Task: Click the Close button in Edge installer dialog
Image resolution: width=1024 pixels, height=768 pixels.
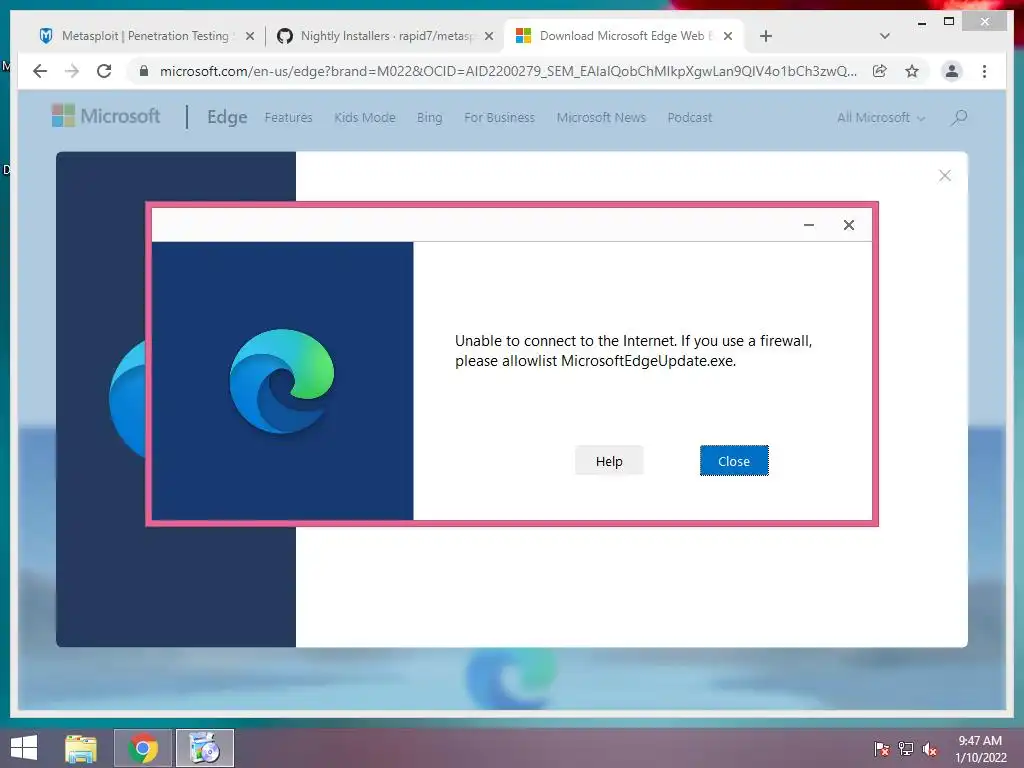Action: (734, 461)
